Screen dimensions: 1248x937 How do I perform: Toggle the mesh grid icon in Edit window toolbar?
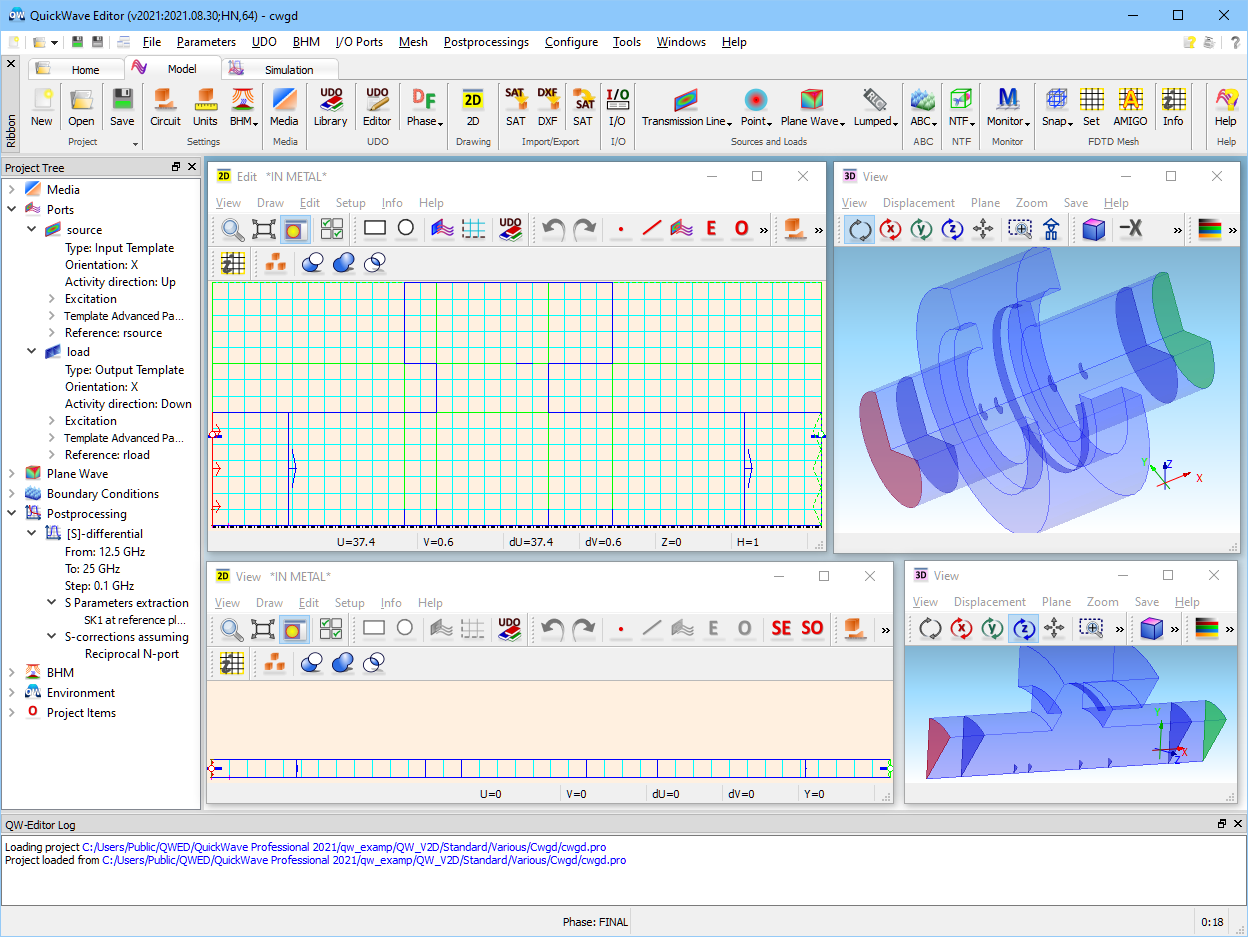tap(473, 229)
